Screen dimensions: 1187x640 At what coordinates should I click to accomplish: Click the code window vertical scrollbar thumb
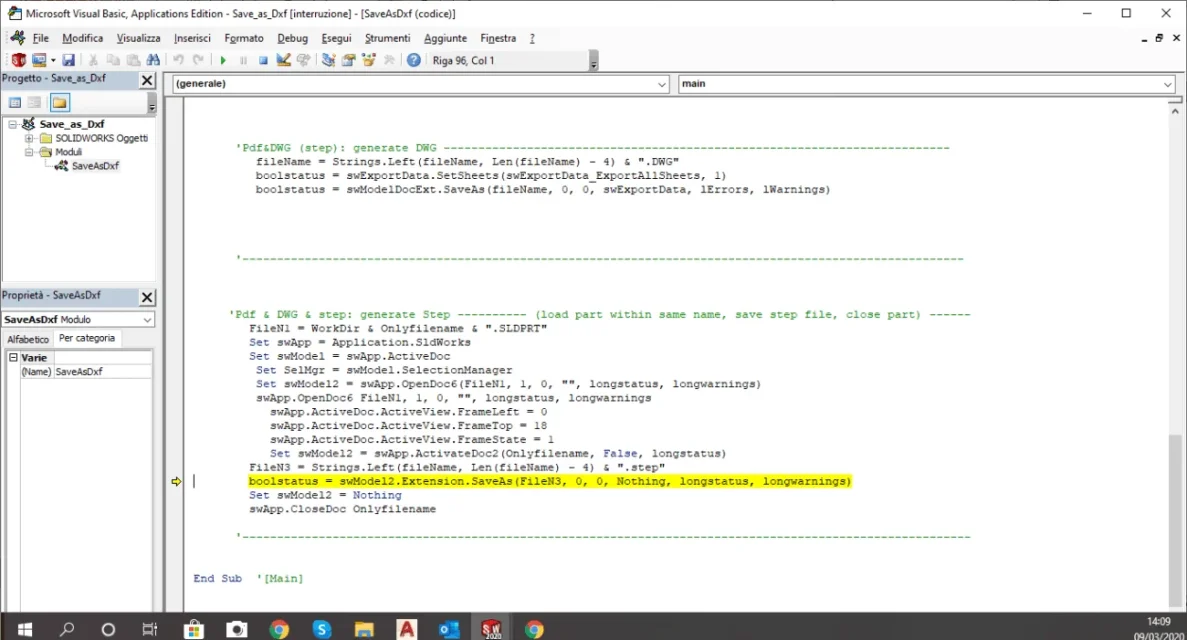point(1174,520)
